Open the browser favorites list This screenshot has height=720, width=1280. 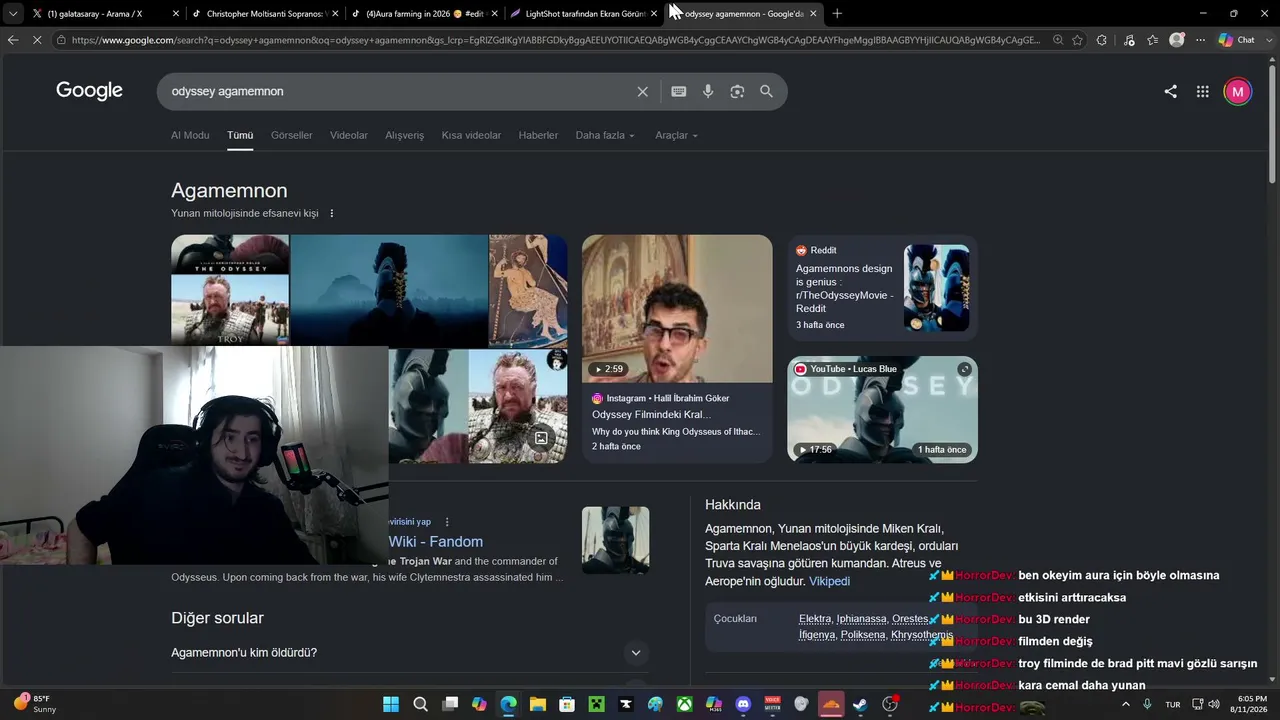(x=1153, y=40)
